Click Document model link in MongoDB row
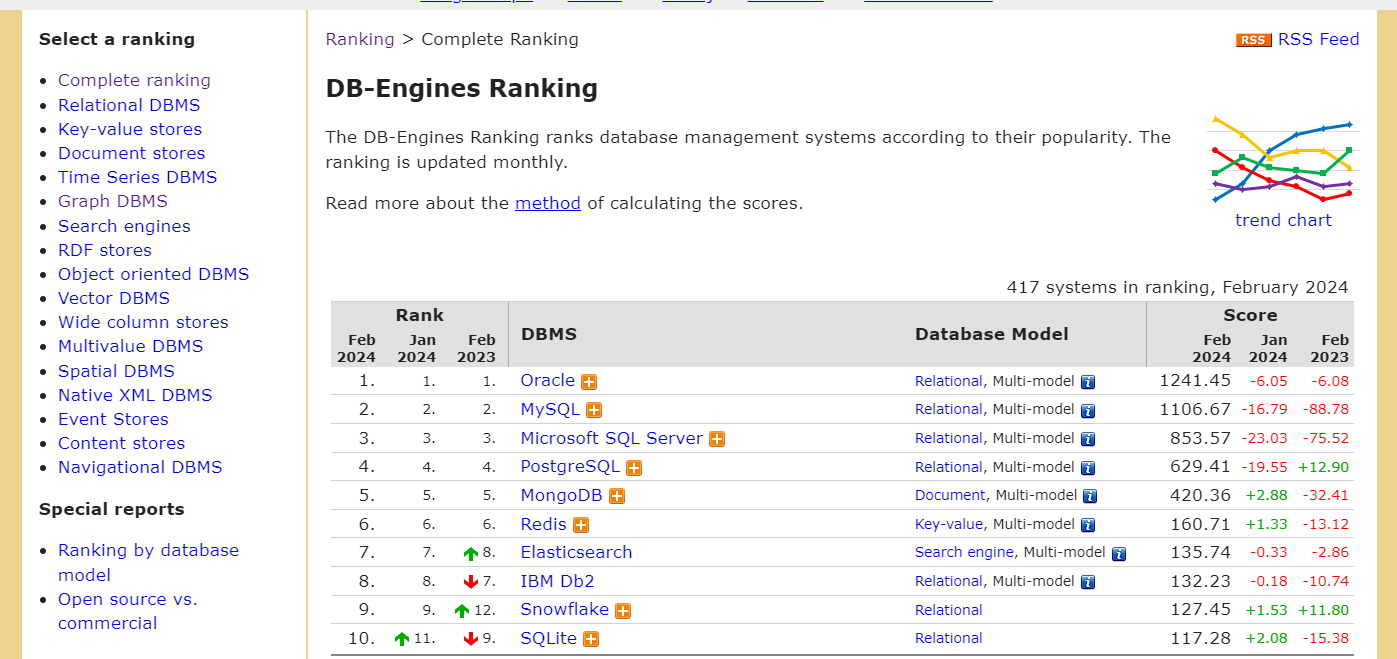1397x659 pixels. coord(950,495)
